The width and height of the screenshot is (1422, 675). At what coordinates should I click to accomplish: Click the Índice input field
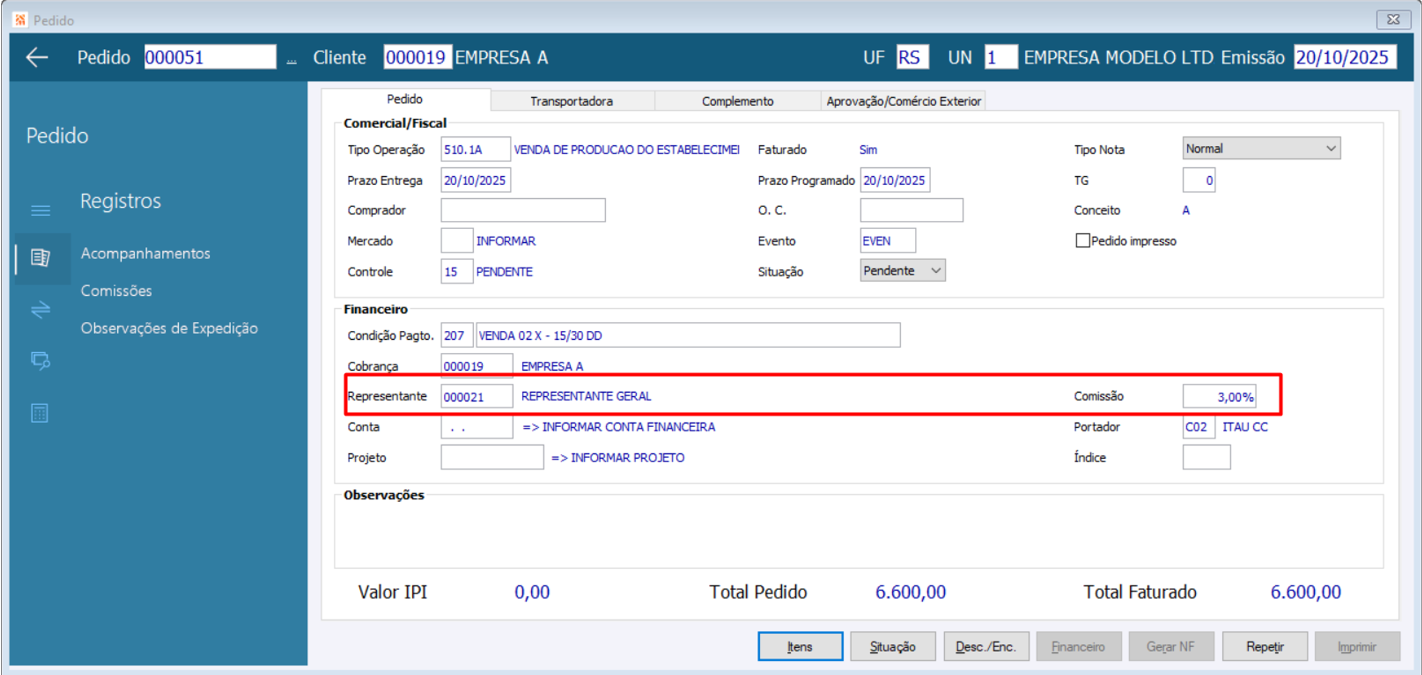[1207, 458]
